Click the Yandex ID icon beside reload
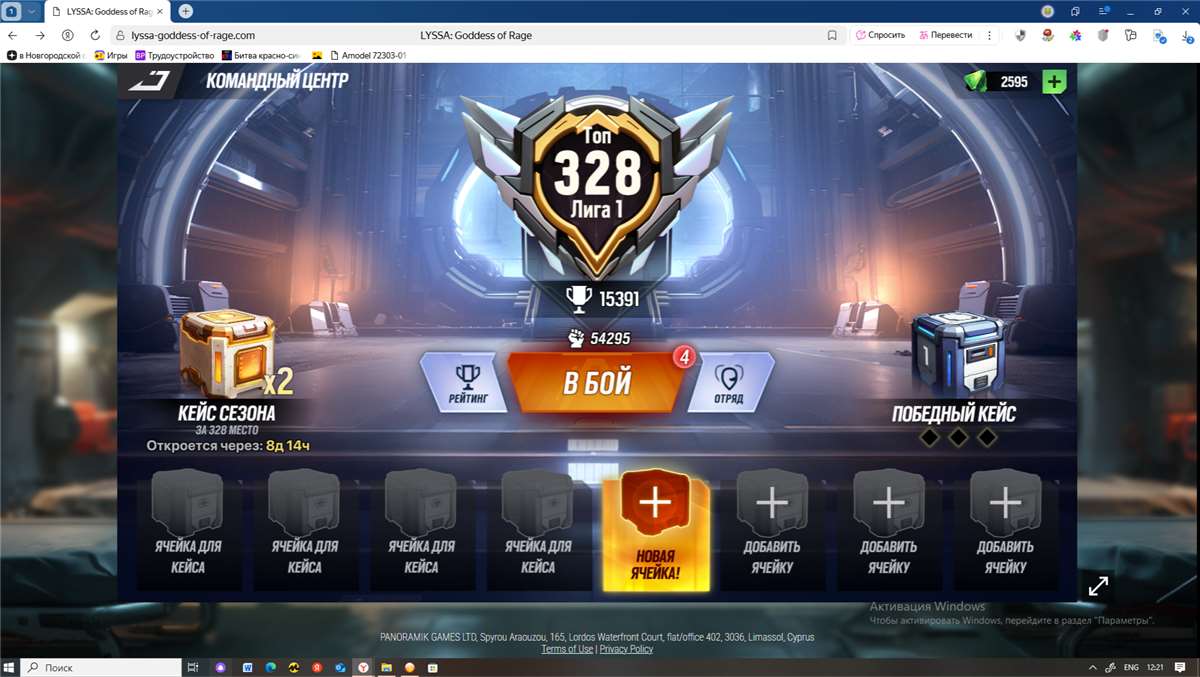The image size is (1200, 677). click(68, 35)
